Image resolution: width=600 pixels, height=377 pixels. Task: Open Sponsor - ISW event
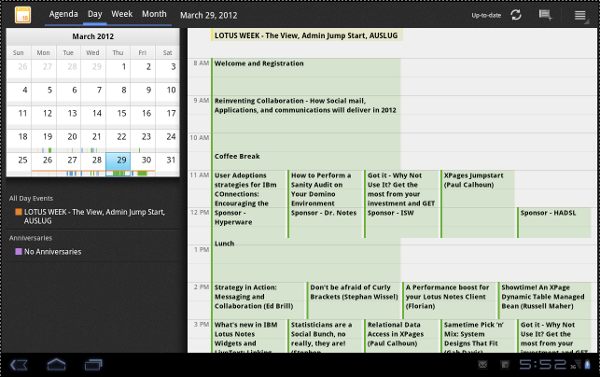tap(402, 223)
